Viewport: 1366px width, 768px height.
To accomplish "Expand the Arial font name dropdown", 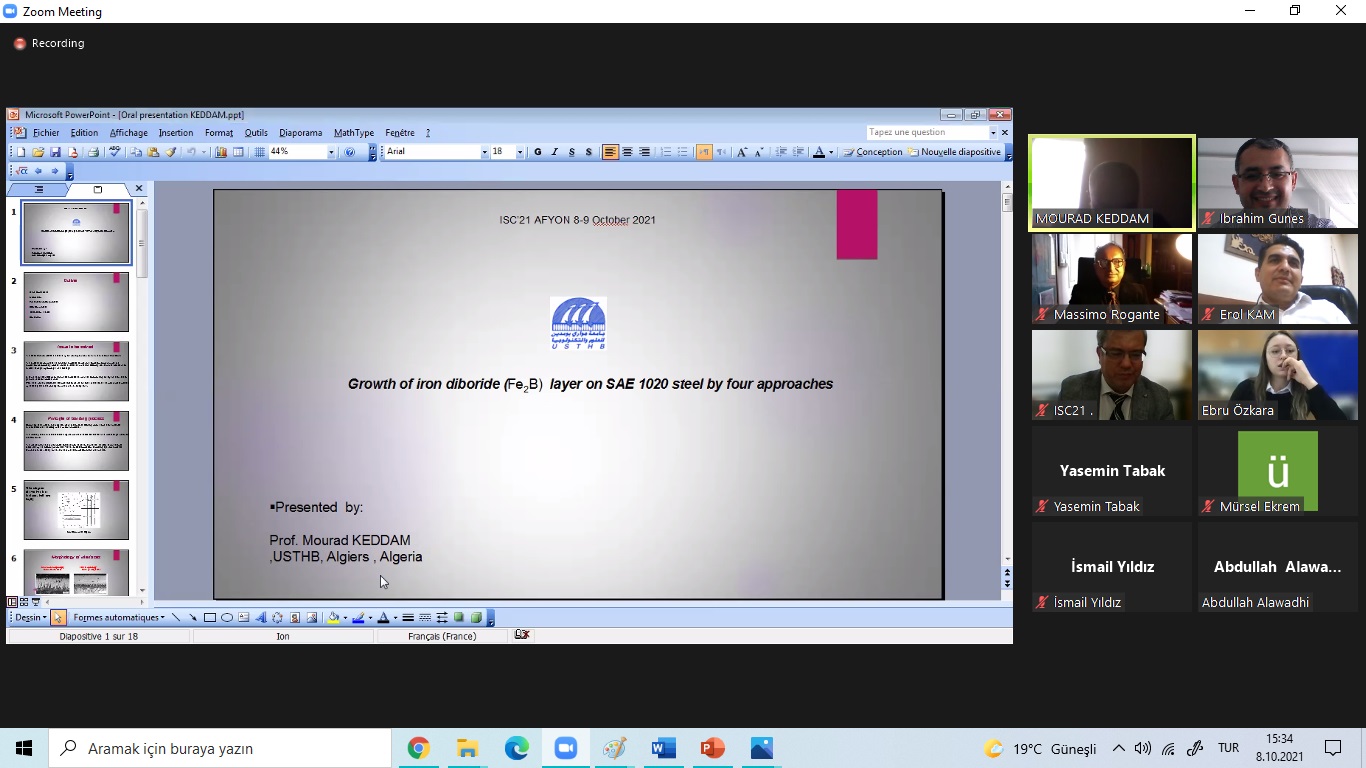I will click(484, 152).
